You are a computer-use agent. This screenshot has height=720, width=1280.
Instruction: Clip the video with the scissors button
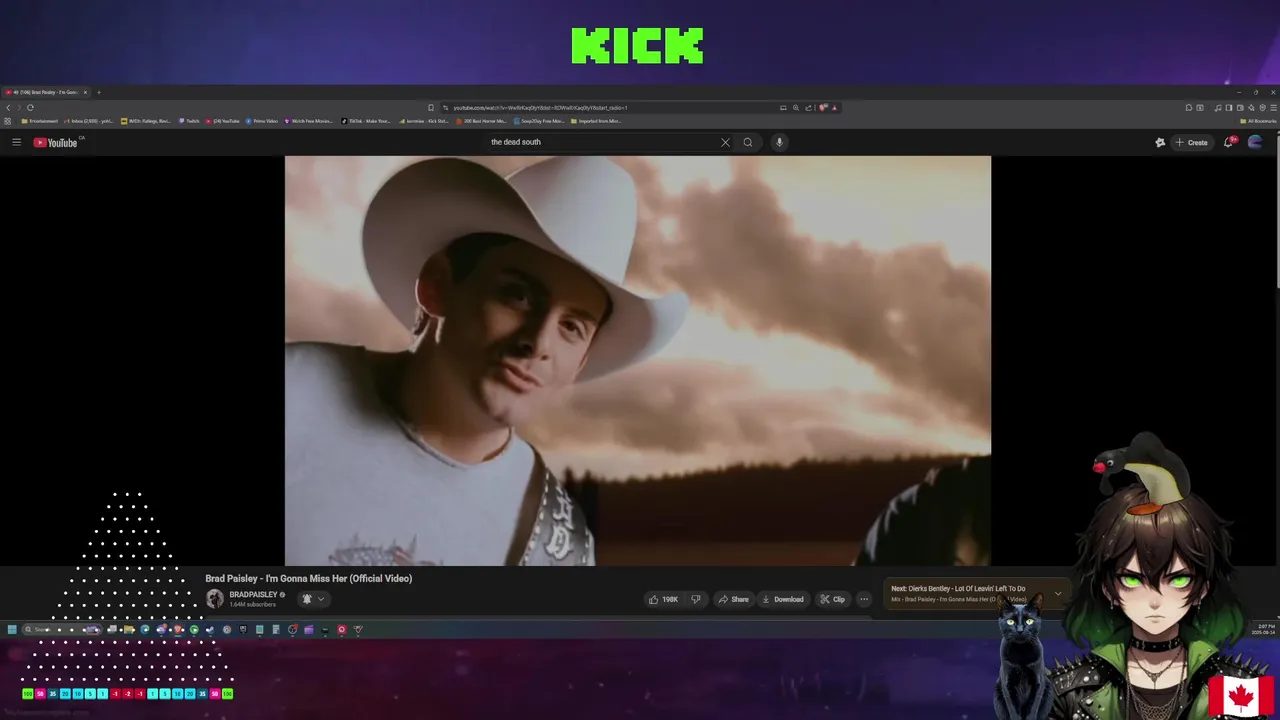coord(832,599)
